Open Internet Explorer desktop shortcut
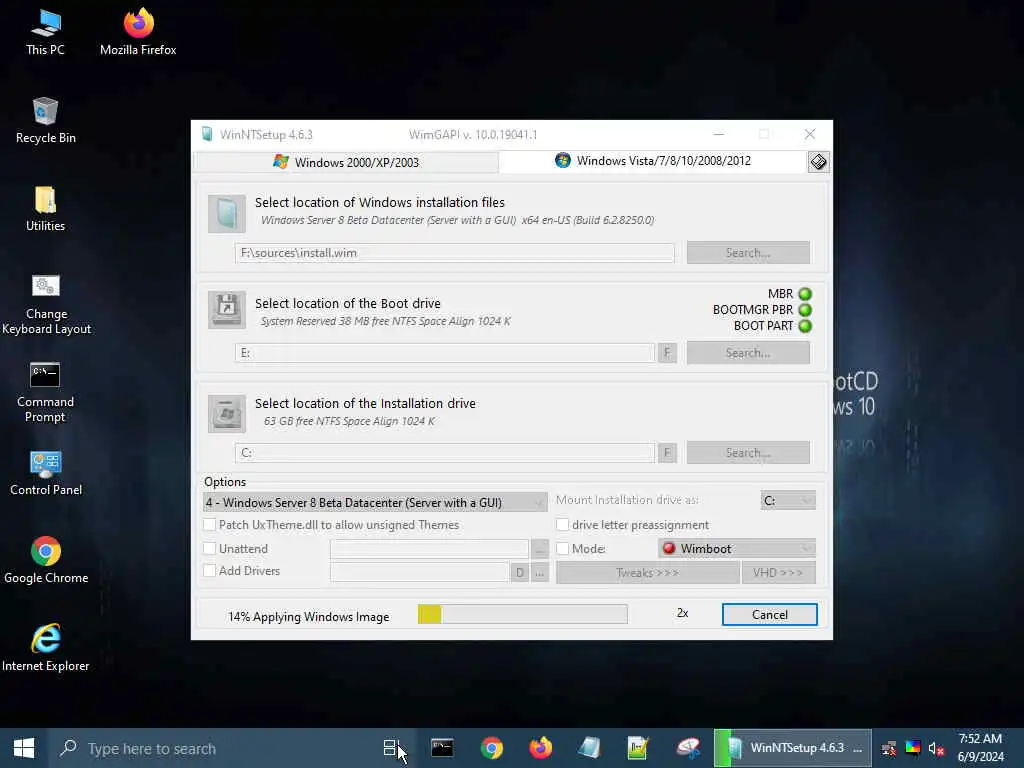Viewport: 1024px width, 768px height. [46, 648]
